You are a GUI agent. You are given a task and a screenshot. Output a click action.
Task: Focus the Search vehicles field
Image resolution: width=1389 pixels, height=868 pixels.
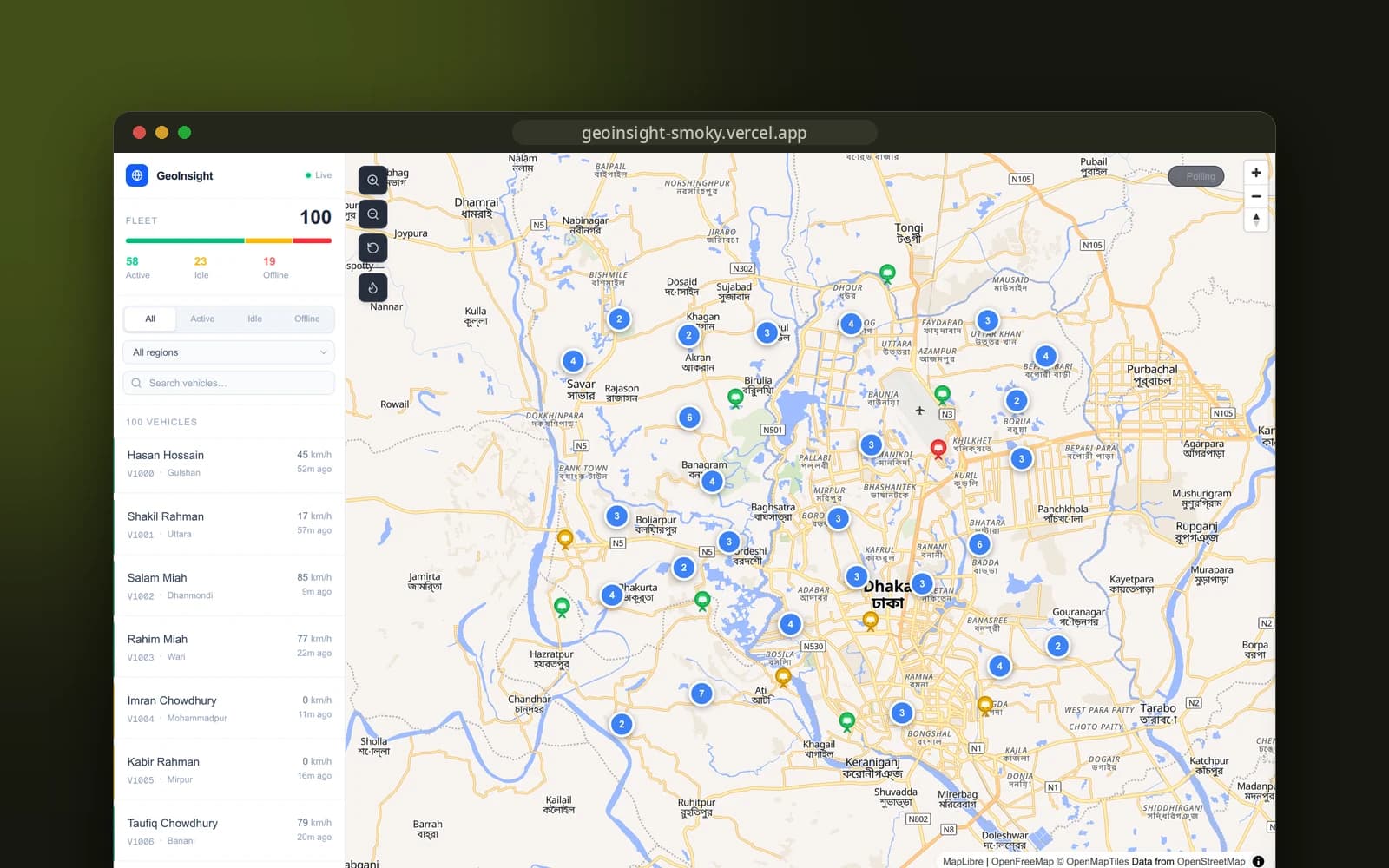[x=229, y=383]
